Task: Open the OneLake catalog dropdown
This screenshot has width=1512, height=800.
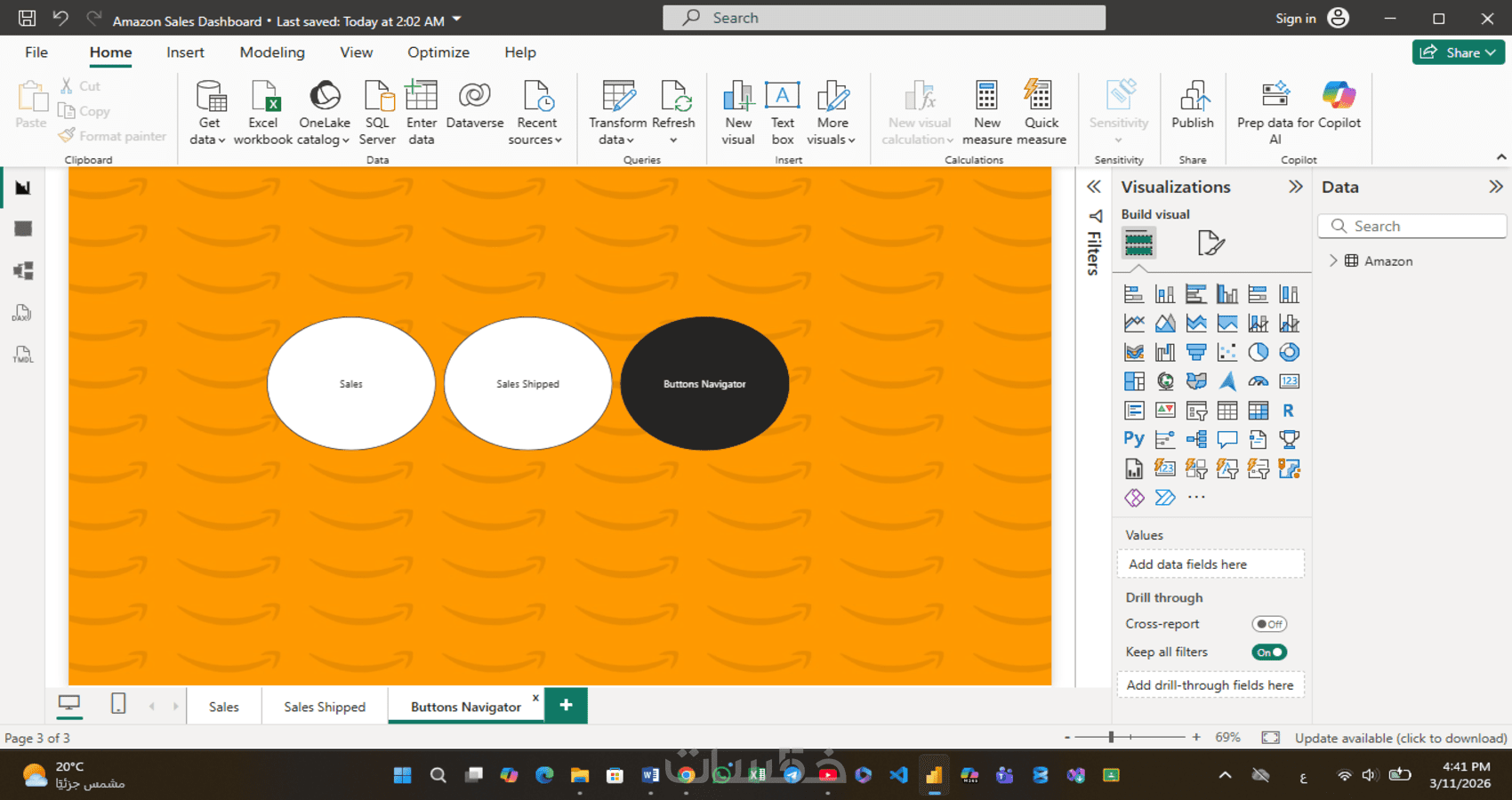Action: click(324, 113)
